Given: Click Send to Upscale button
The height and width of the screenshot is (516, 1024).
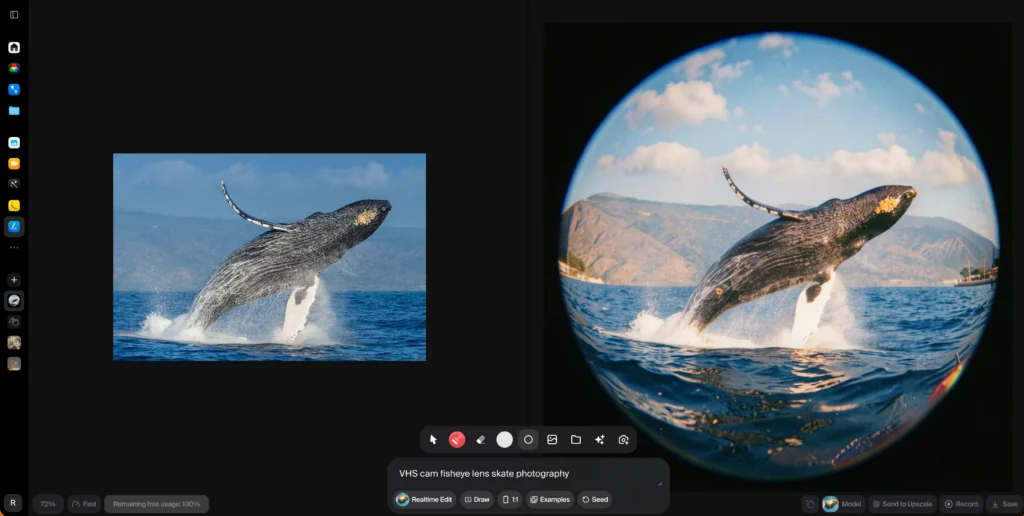Looking at the screenshot, I should coord(903,504).
